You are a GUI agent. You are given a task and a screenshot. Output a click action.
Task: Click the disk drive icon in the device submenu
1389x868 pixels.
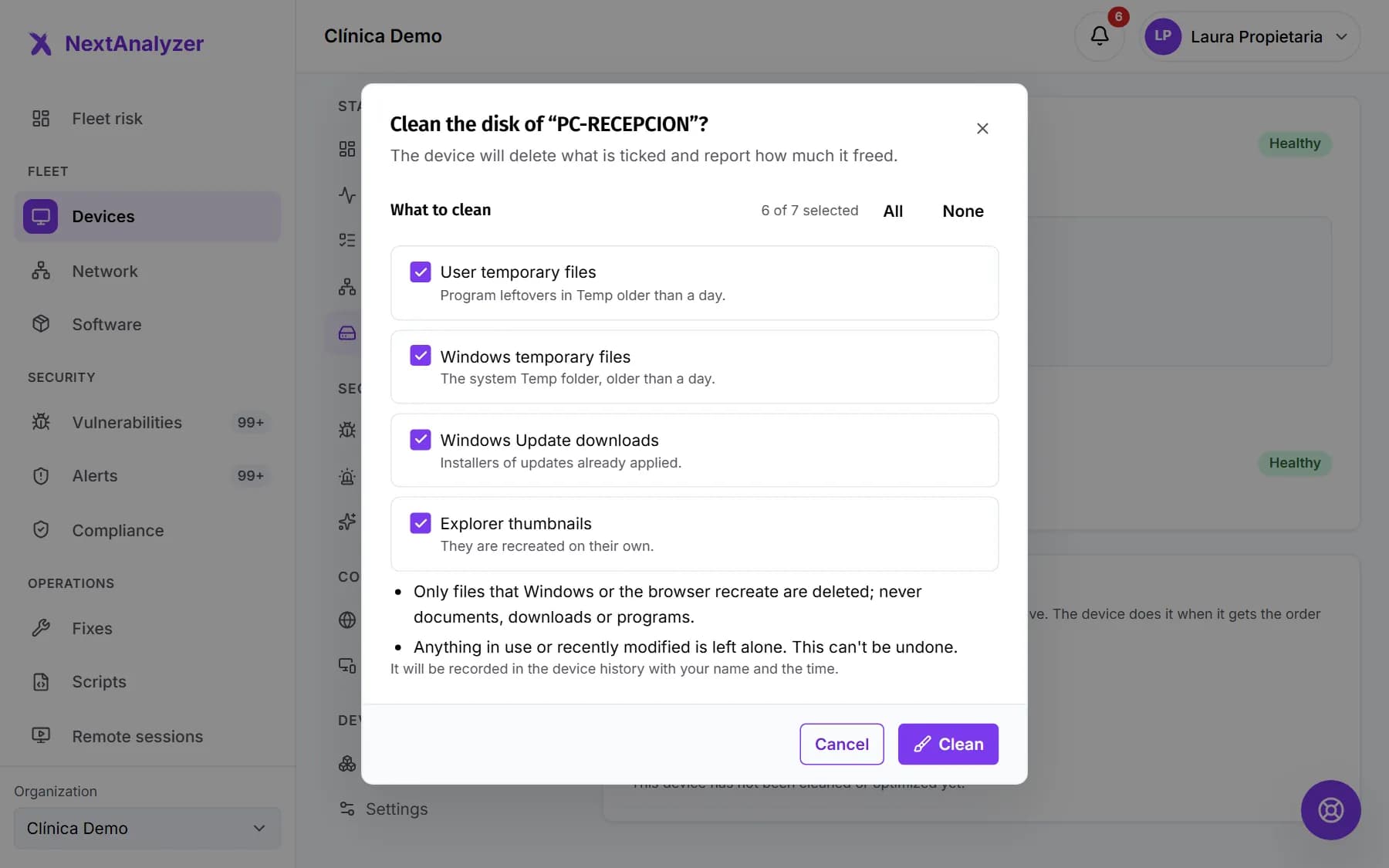tap(347, 333)
